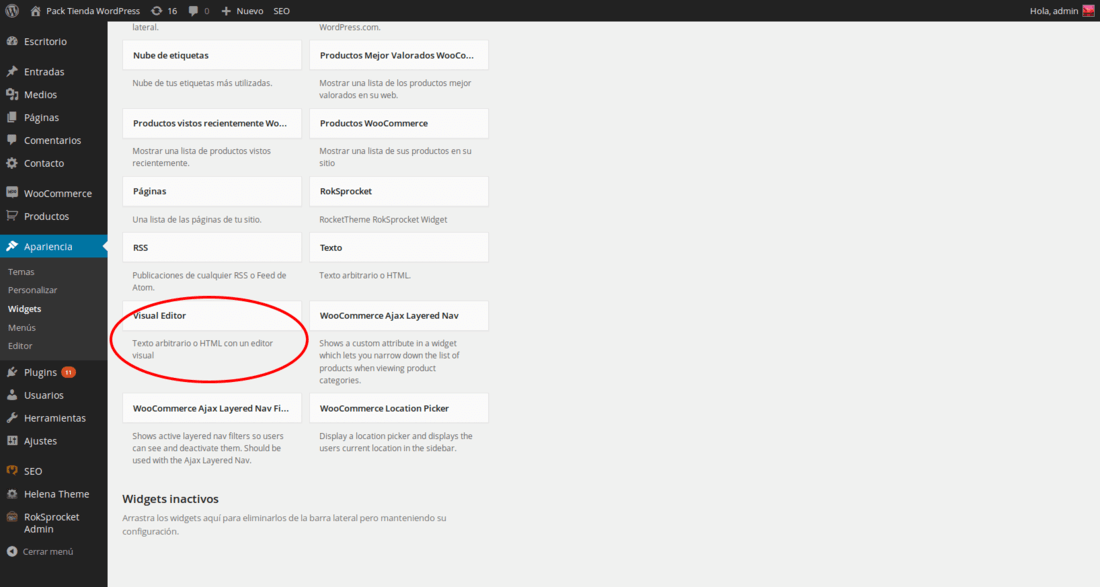
Task: Click the Herramientas wrench icon
Action: 12,418
